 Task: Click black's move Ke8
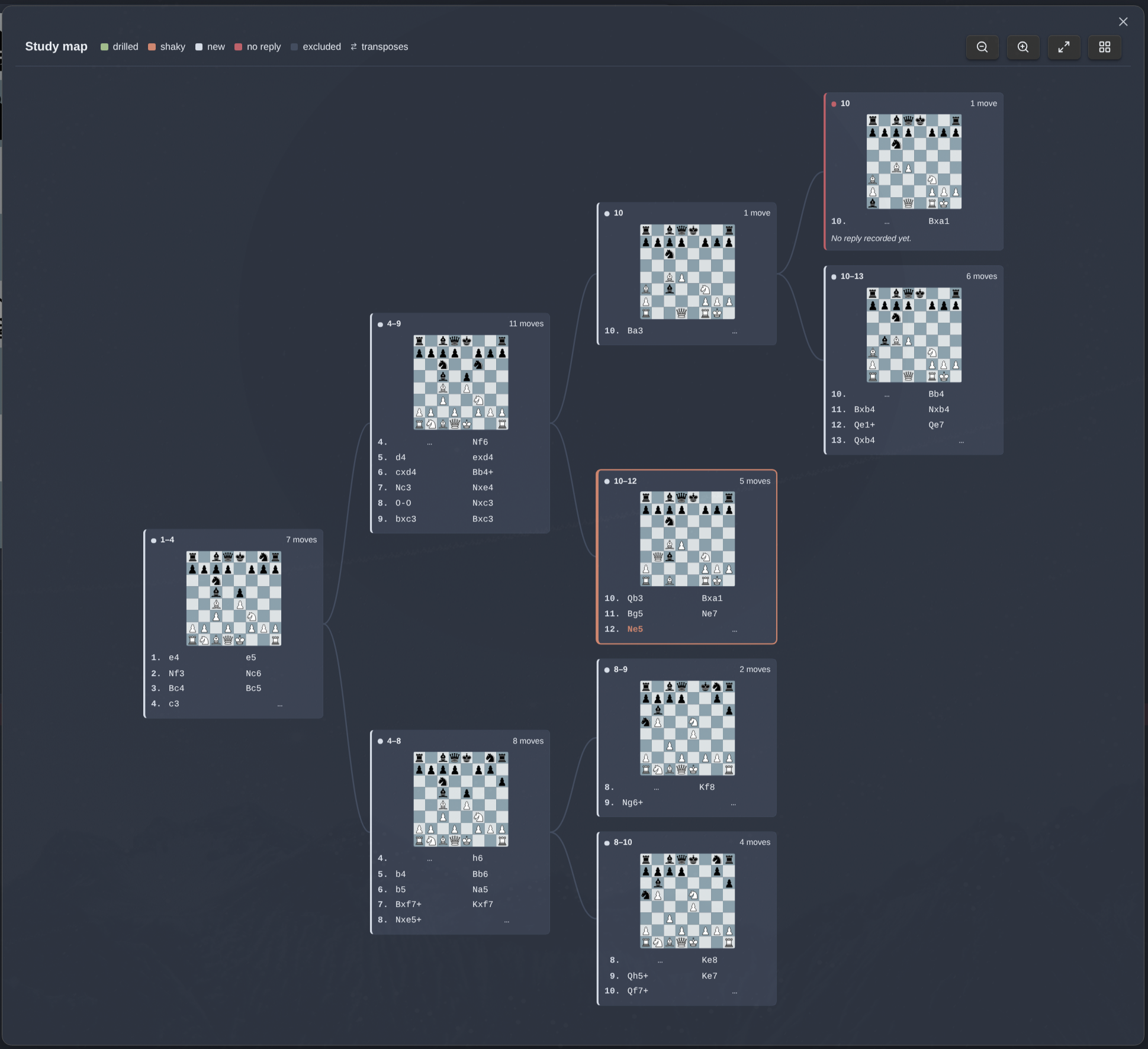[710, 960]
